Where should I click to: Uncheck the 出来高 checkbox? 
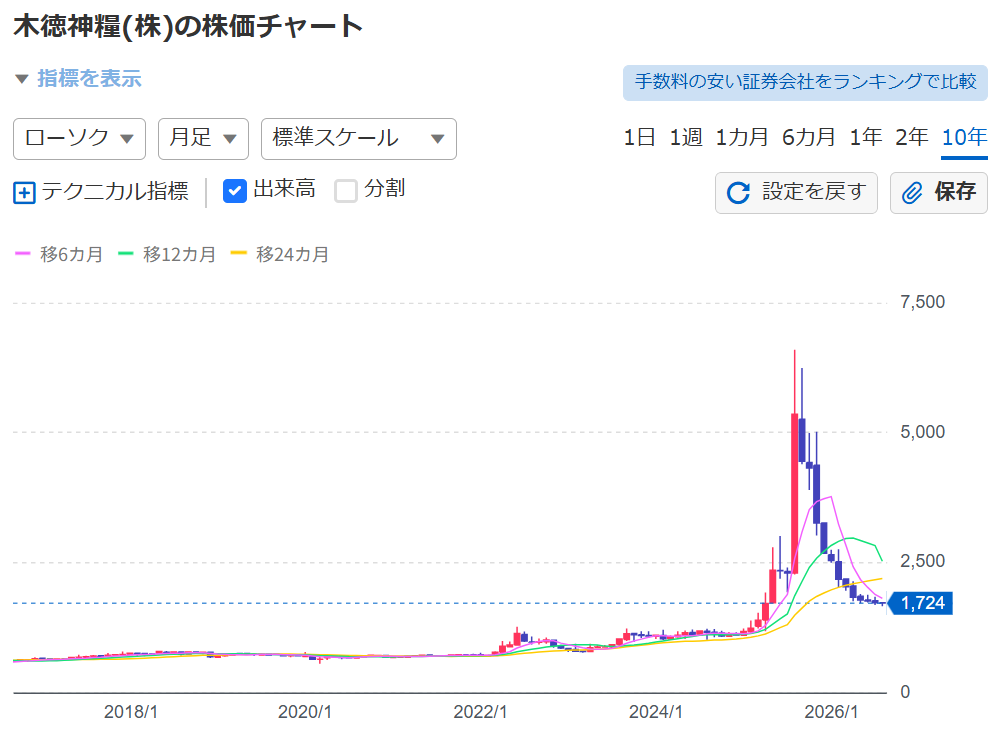coord(234,191)
